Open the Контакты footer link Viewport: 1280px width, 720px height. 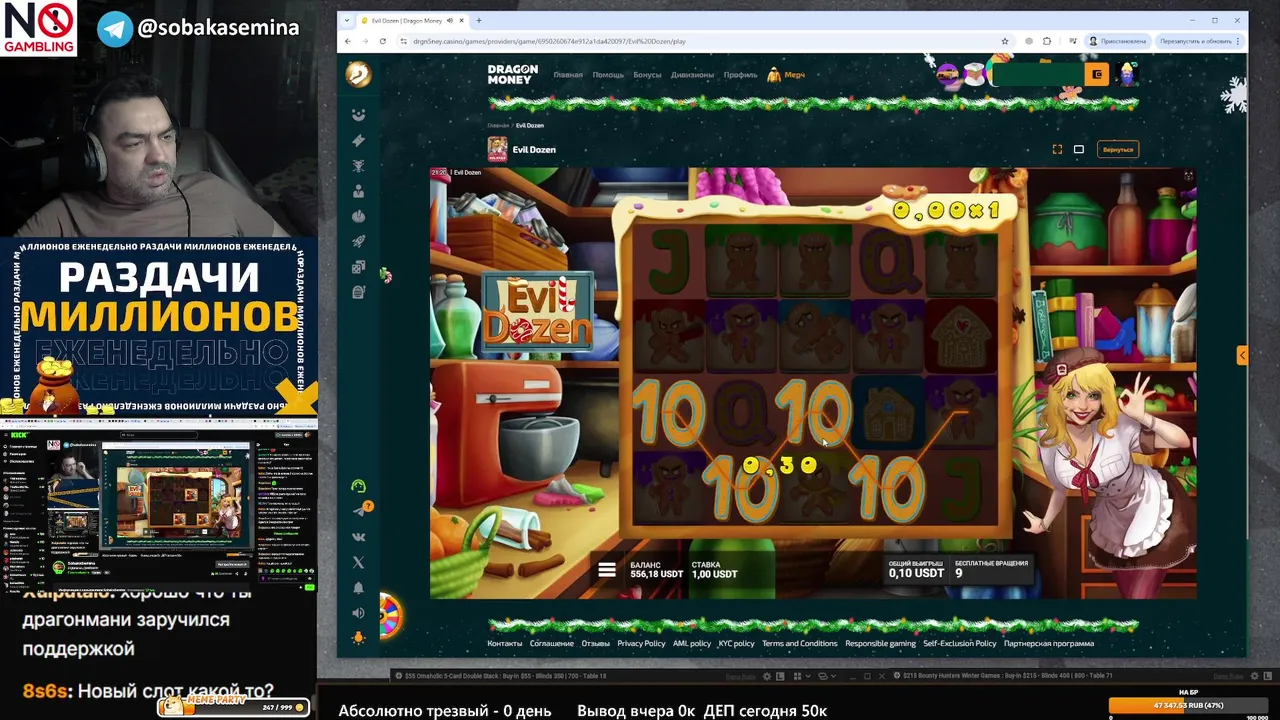click(x=505, y=643)
